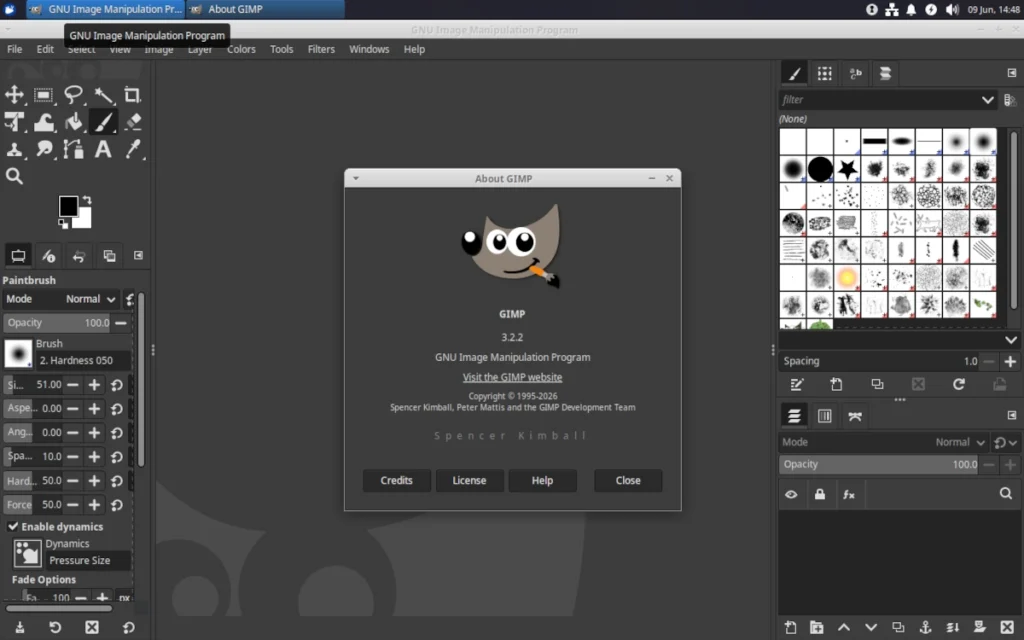The image size is (1024, 640).
Task: Toggle layer visibility eye column header
Action: pyautogui.click(x=791, y=494)
